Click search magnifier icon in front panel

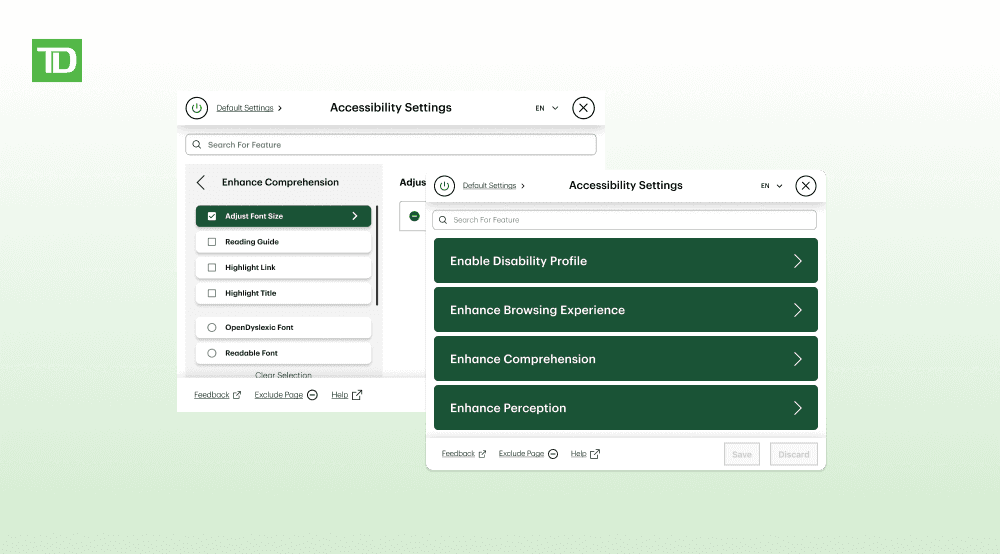[443, 220]
